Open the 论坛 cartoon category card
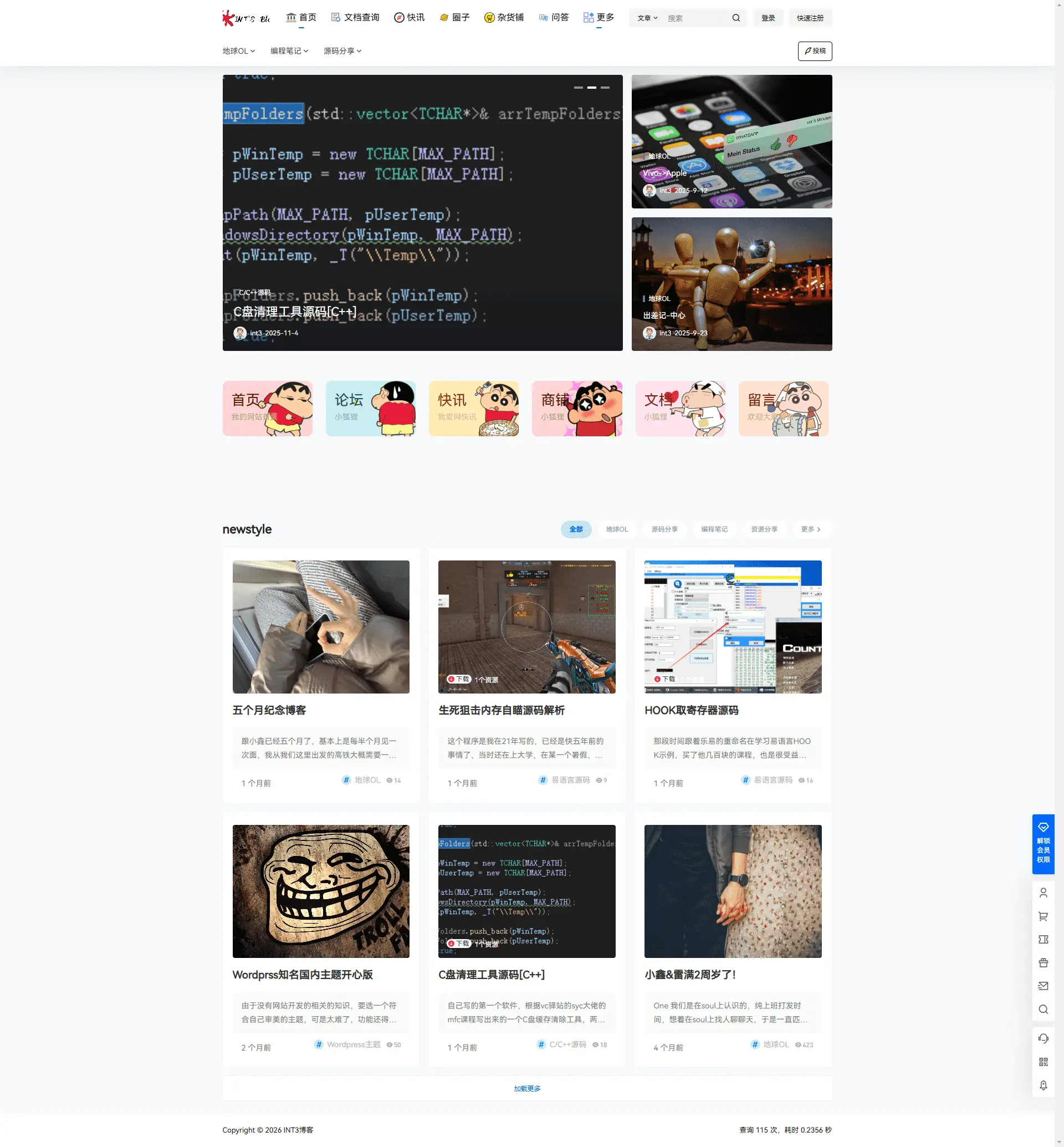1064x1147 pixels. click(370, 409)
